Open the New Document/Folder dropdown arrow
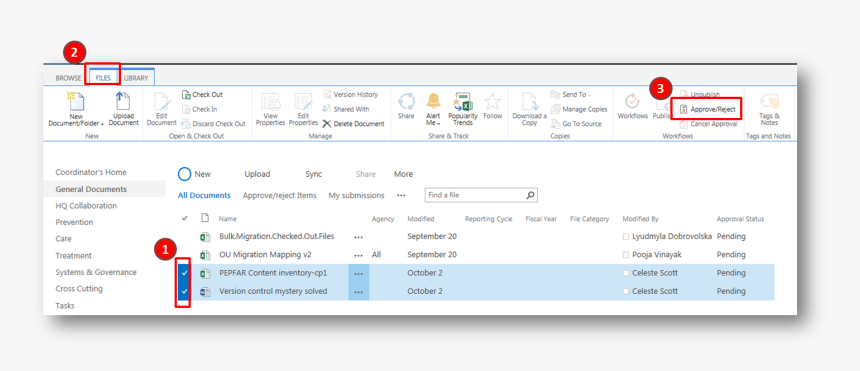 coord(103,125)
